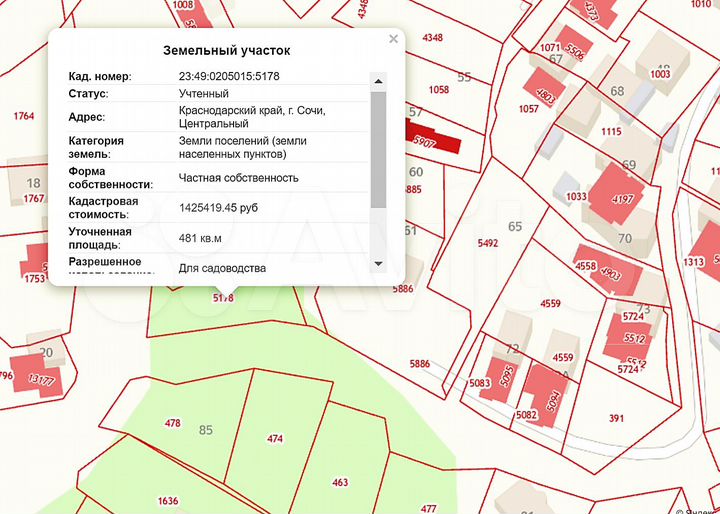Click the popup's vertical scrollbar thumb

click(x=378, y=150)
